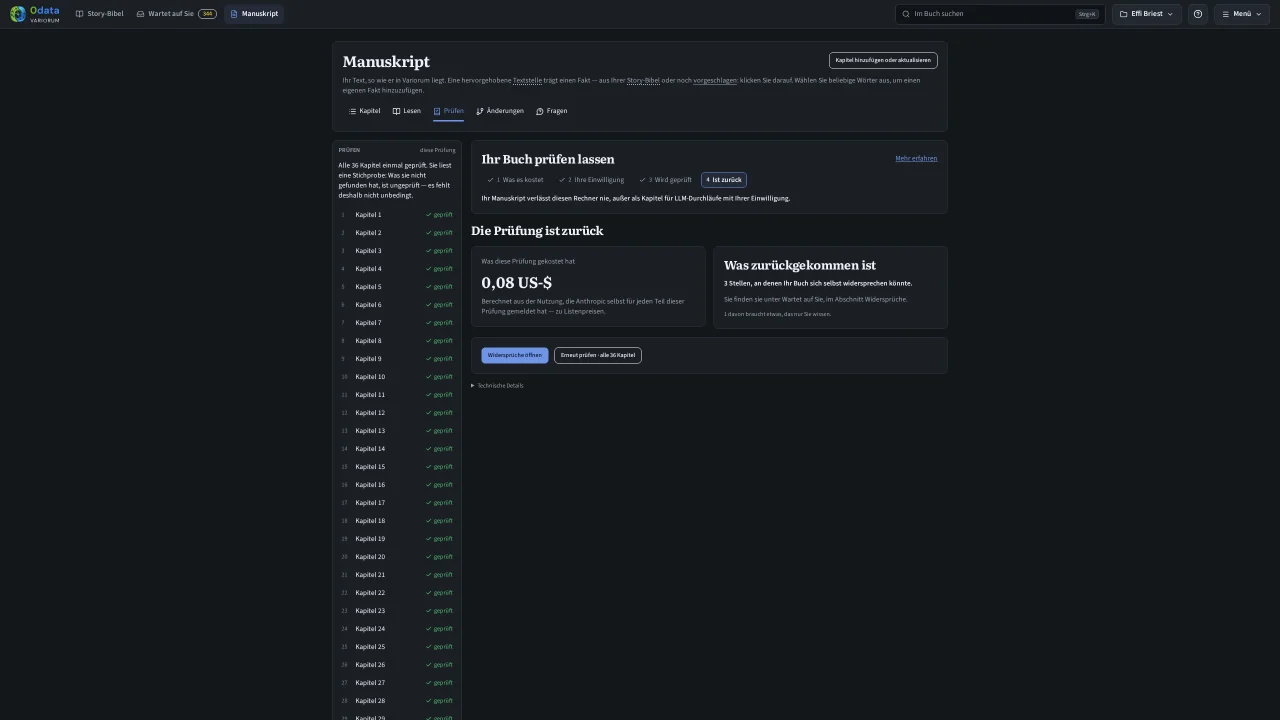
Task: Select Kapitel 16 in the list
Action: 397,485
